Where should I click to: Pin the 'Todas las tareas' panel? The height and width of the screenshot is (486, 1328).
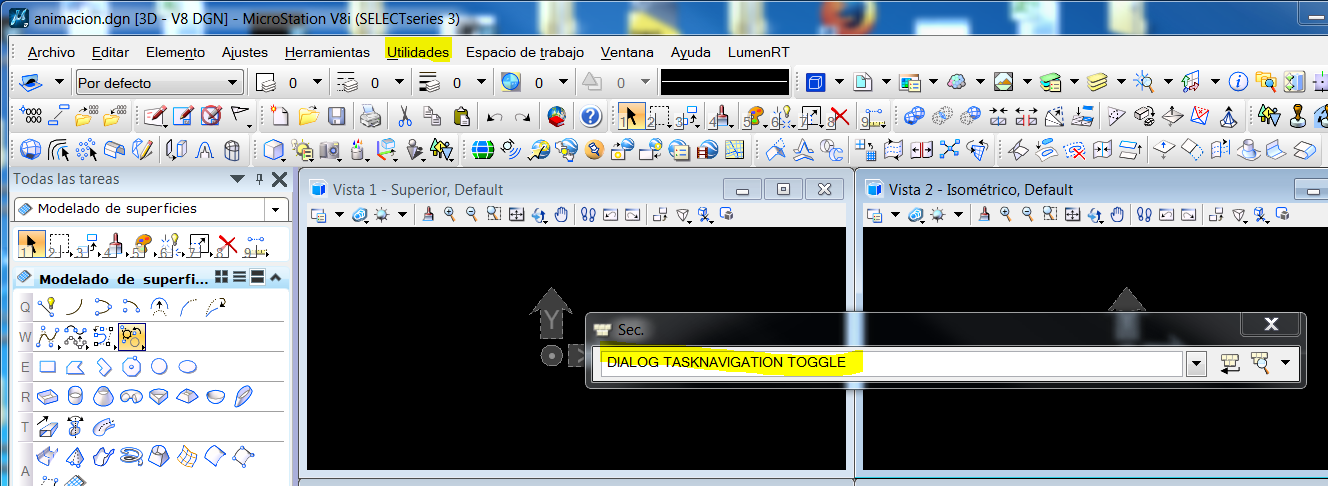point(259,180)
